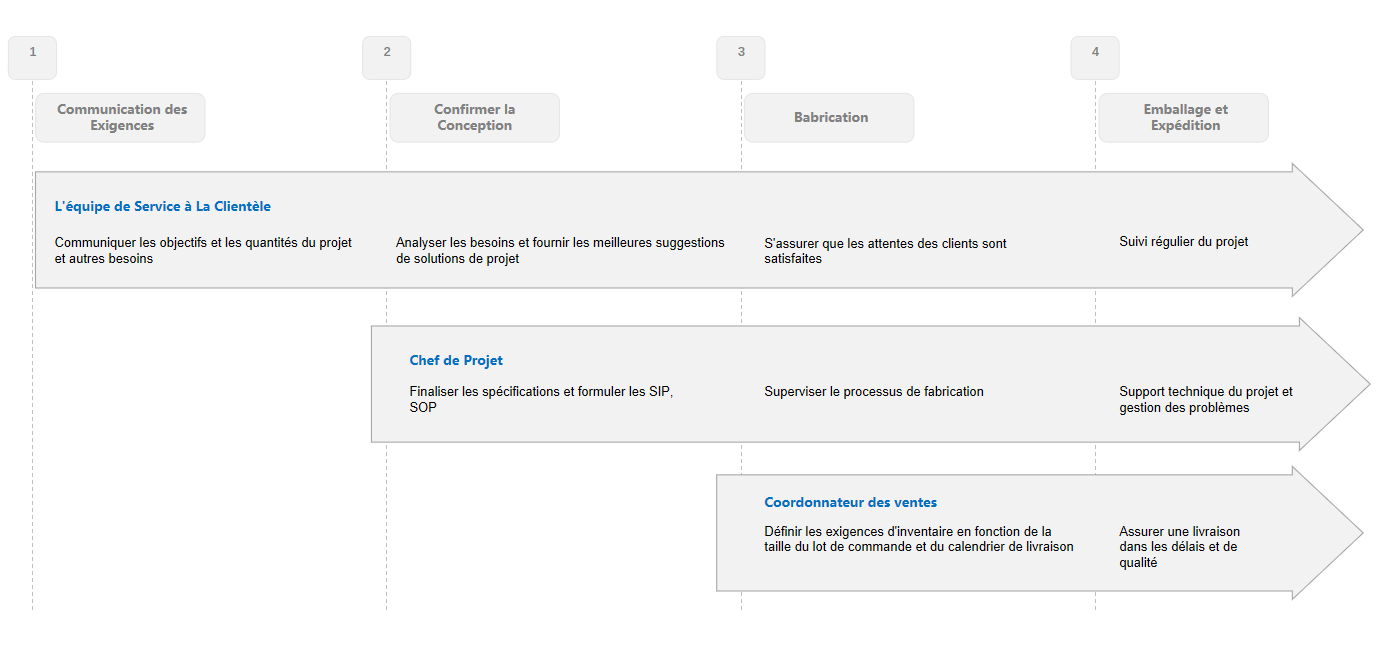Click 'Suivi régulier du projet' text
The height and width of the screenshot is (659, 1378).
[x=1183, y=242]
